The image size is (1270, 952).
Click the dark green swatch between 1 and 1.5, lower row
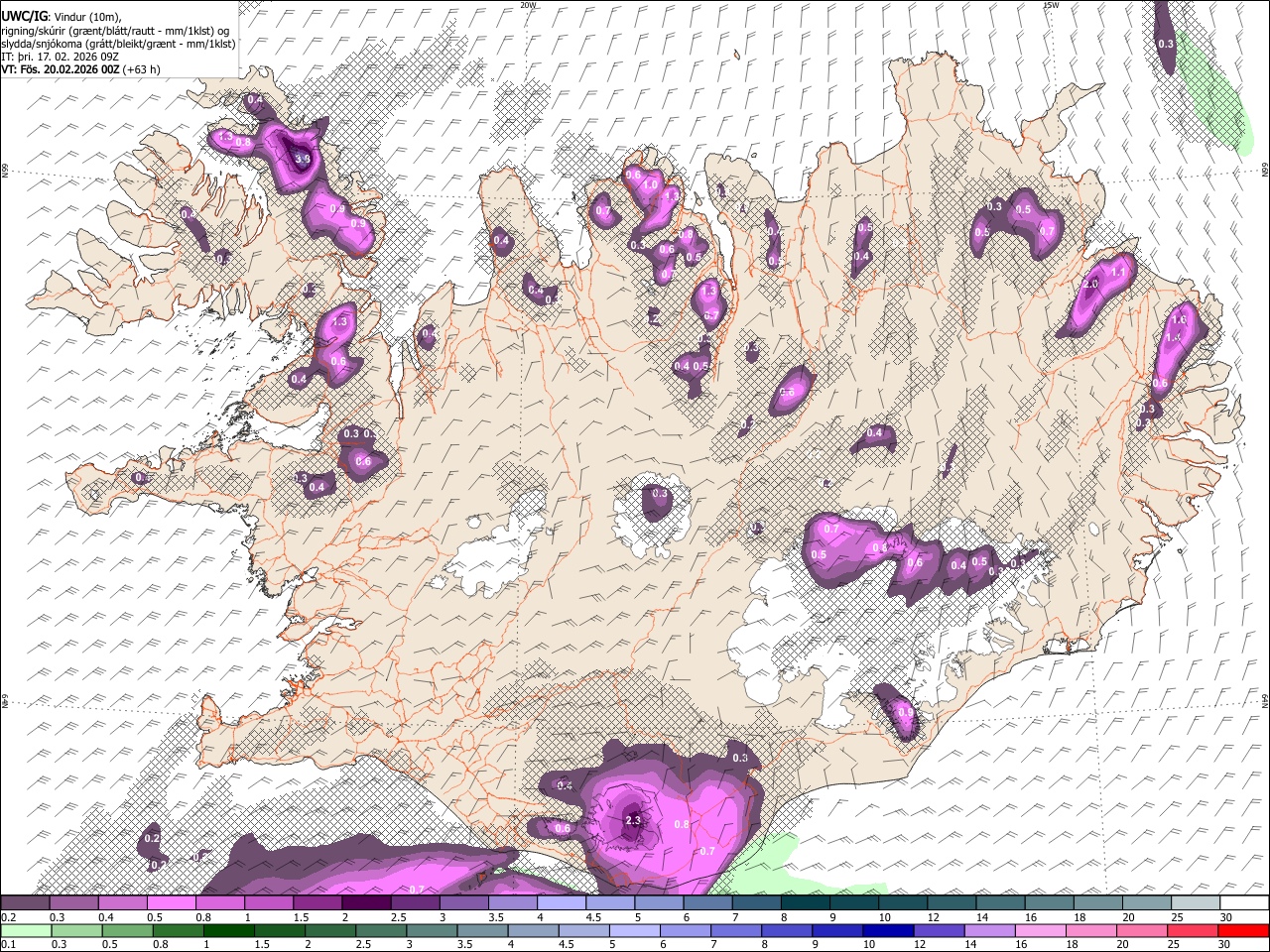[227, 930]
